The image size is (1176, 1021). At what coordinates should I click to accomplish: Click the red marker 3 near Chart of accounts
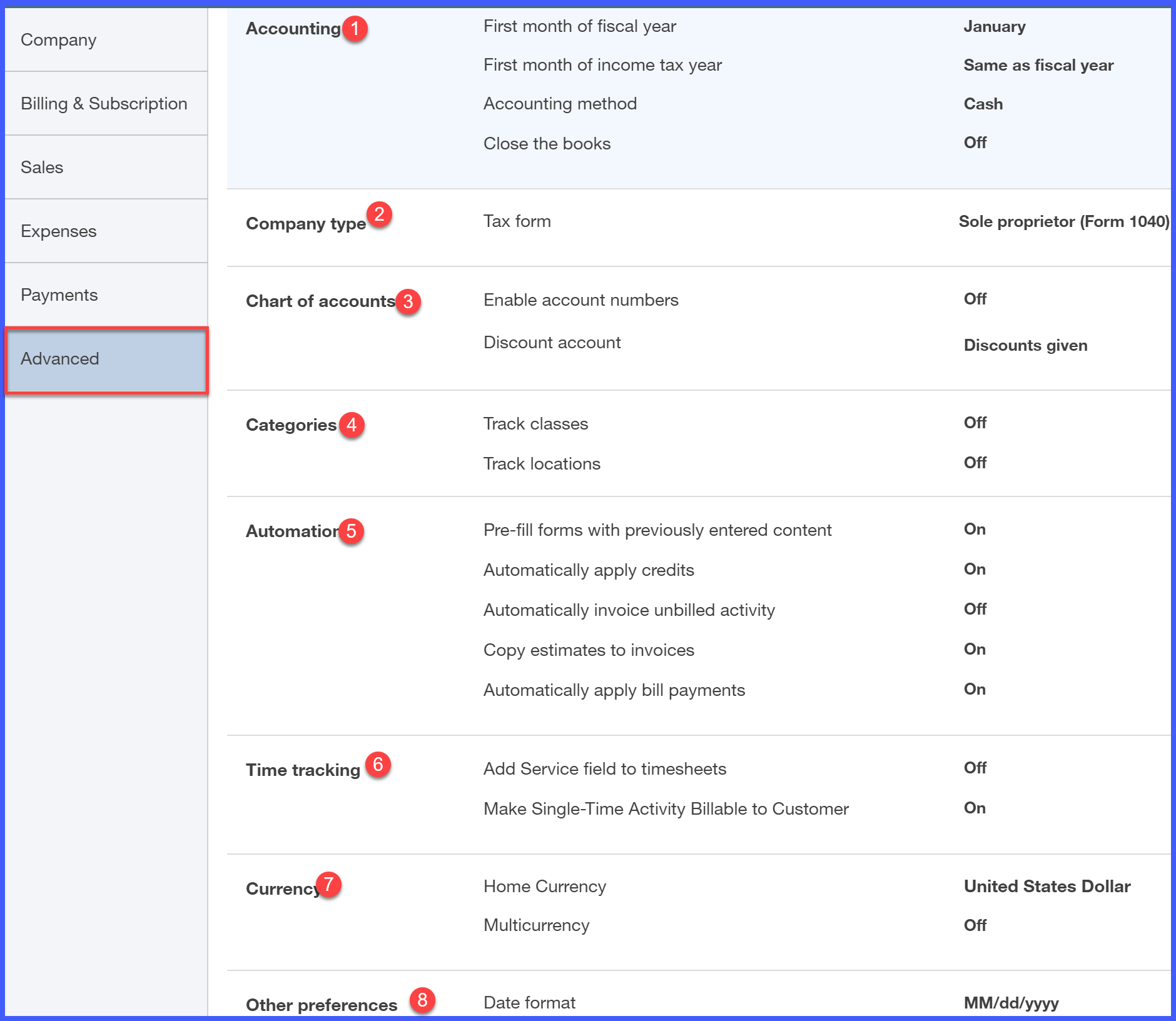[x=407, y=301]
